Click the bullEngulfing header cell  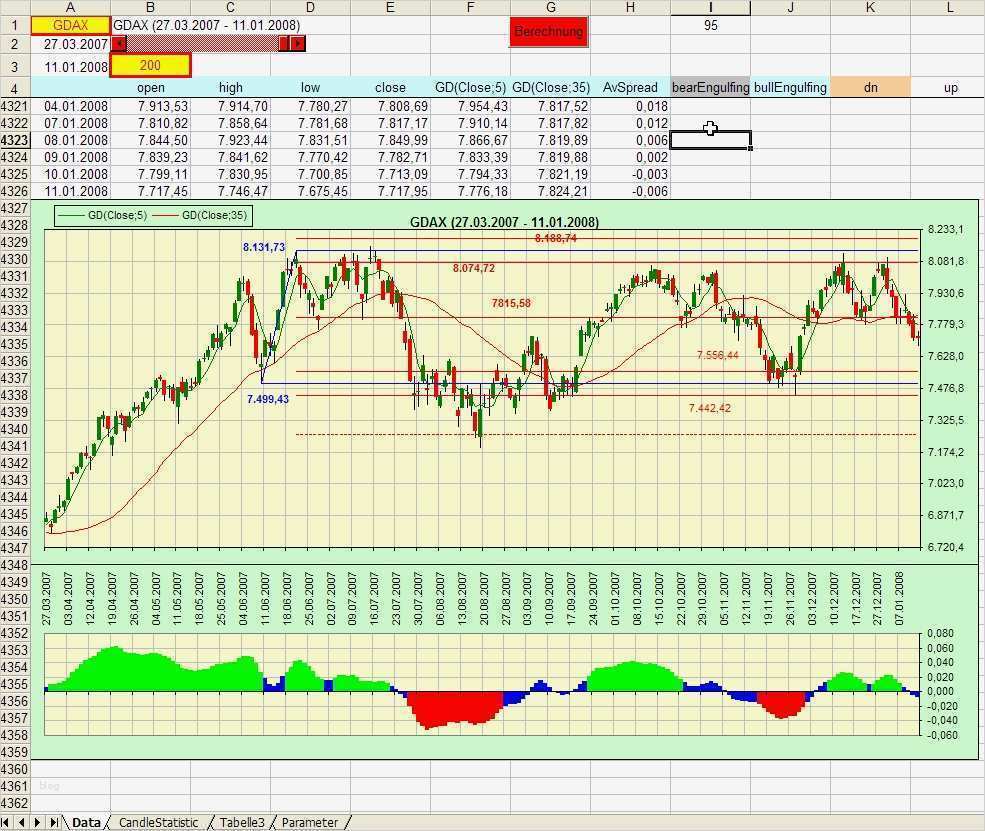tap(790, 87)
